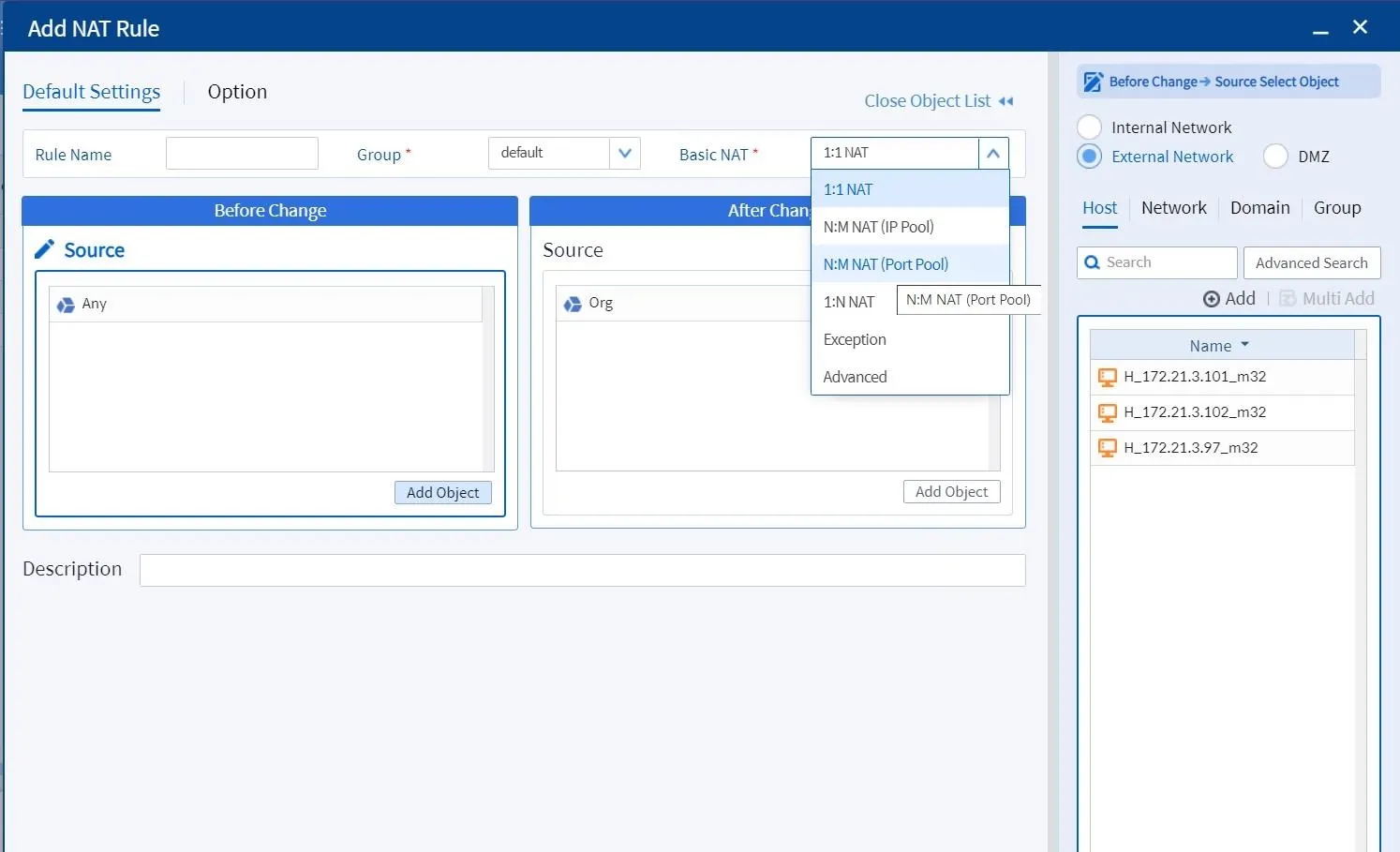
Task: Click the magnifier icon in Search box
Action: click(x=1092, y=262)
